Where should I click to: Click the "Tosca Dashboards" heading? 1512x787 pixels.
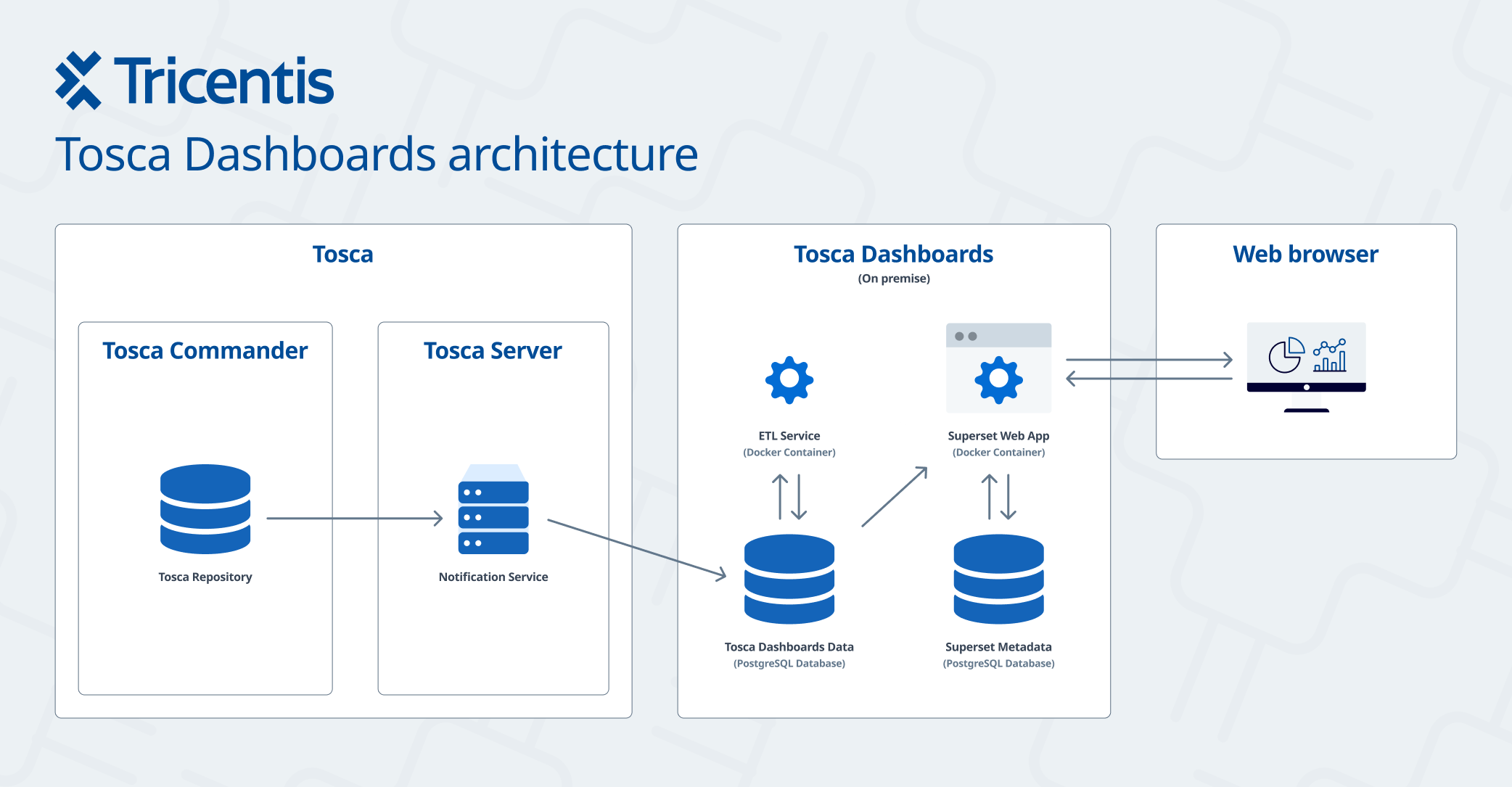pyautogui.click(x=893, y=255)
